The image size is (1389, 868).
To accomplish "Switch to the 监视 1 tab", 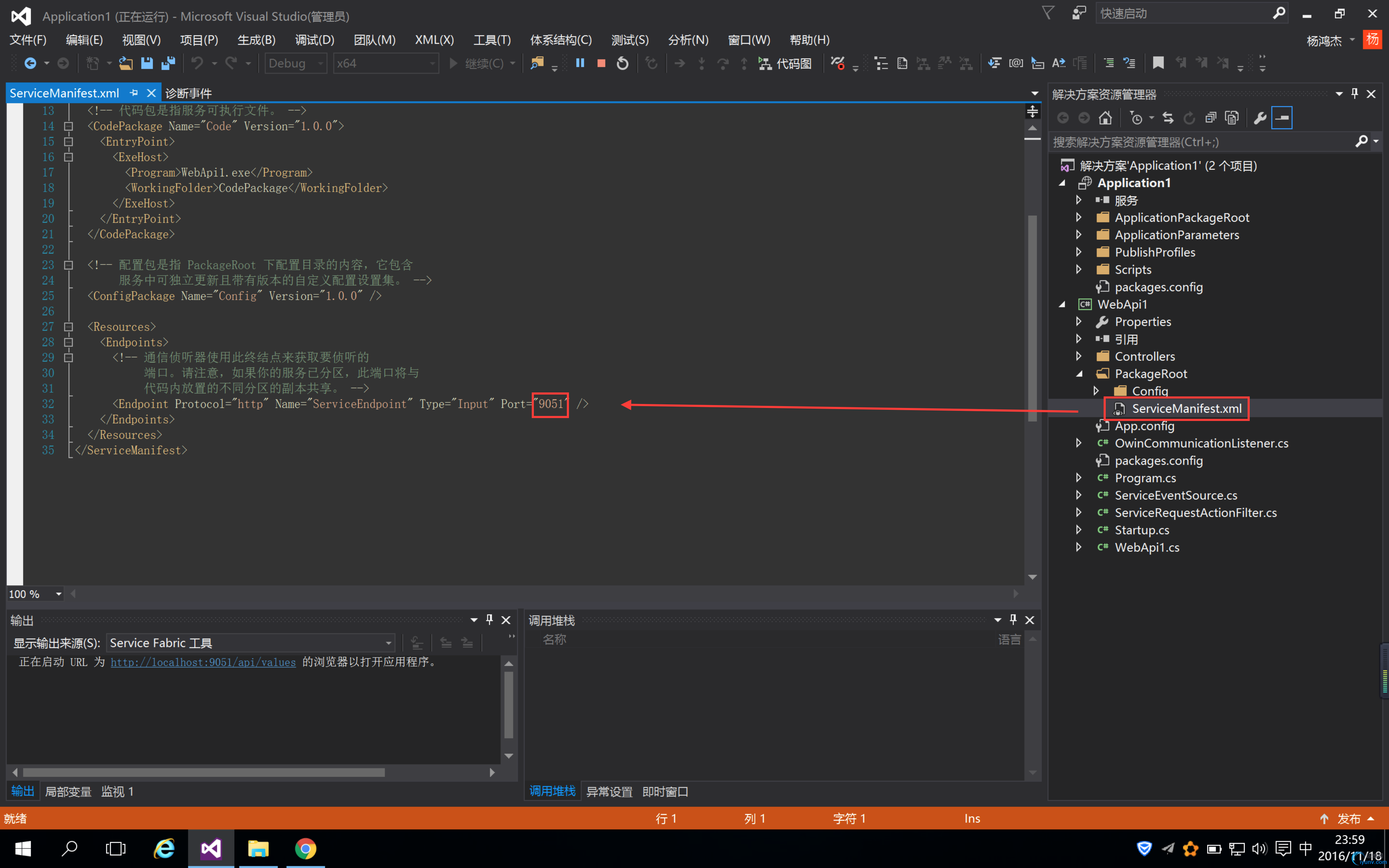I will (x=118, y=792).
